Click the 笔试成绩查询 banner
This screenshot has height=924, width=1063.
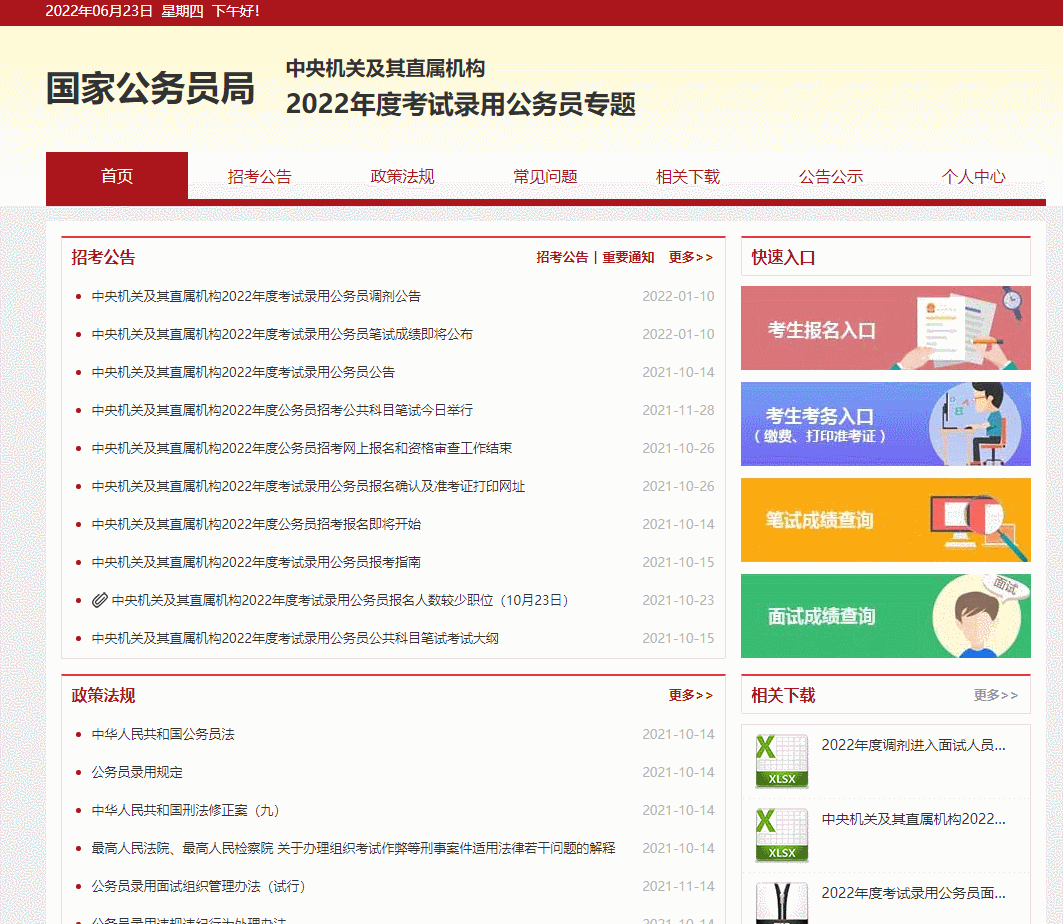pyautogui.click(x=885, y=520)
